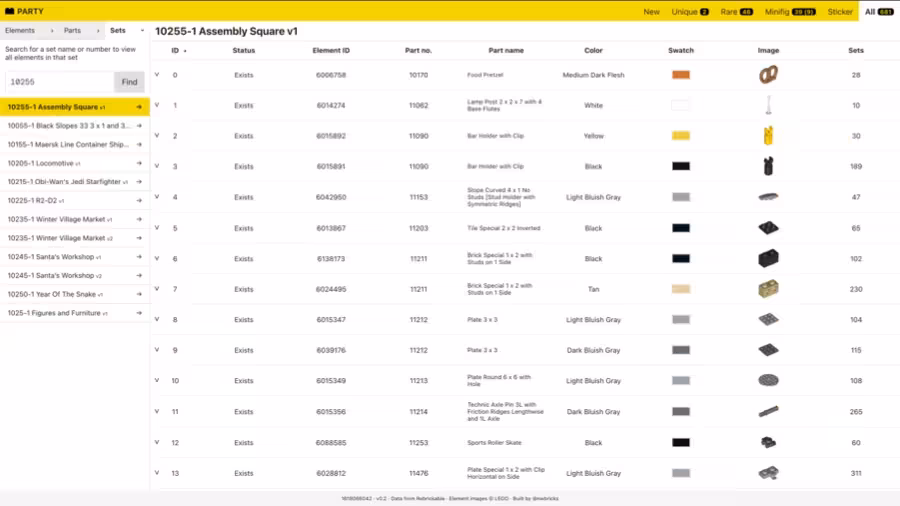Expand row 7 tan Brick Special 1 x 2

click(157, 289)
